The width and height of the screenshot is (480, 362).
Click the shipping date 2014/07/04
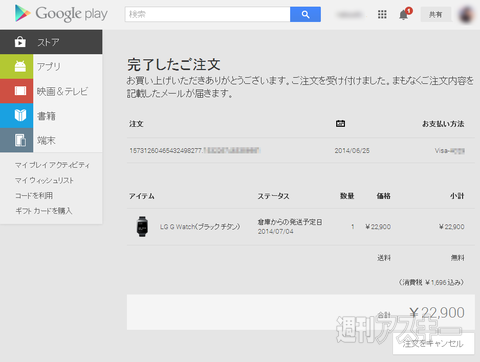(275, 231)
